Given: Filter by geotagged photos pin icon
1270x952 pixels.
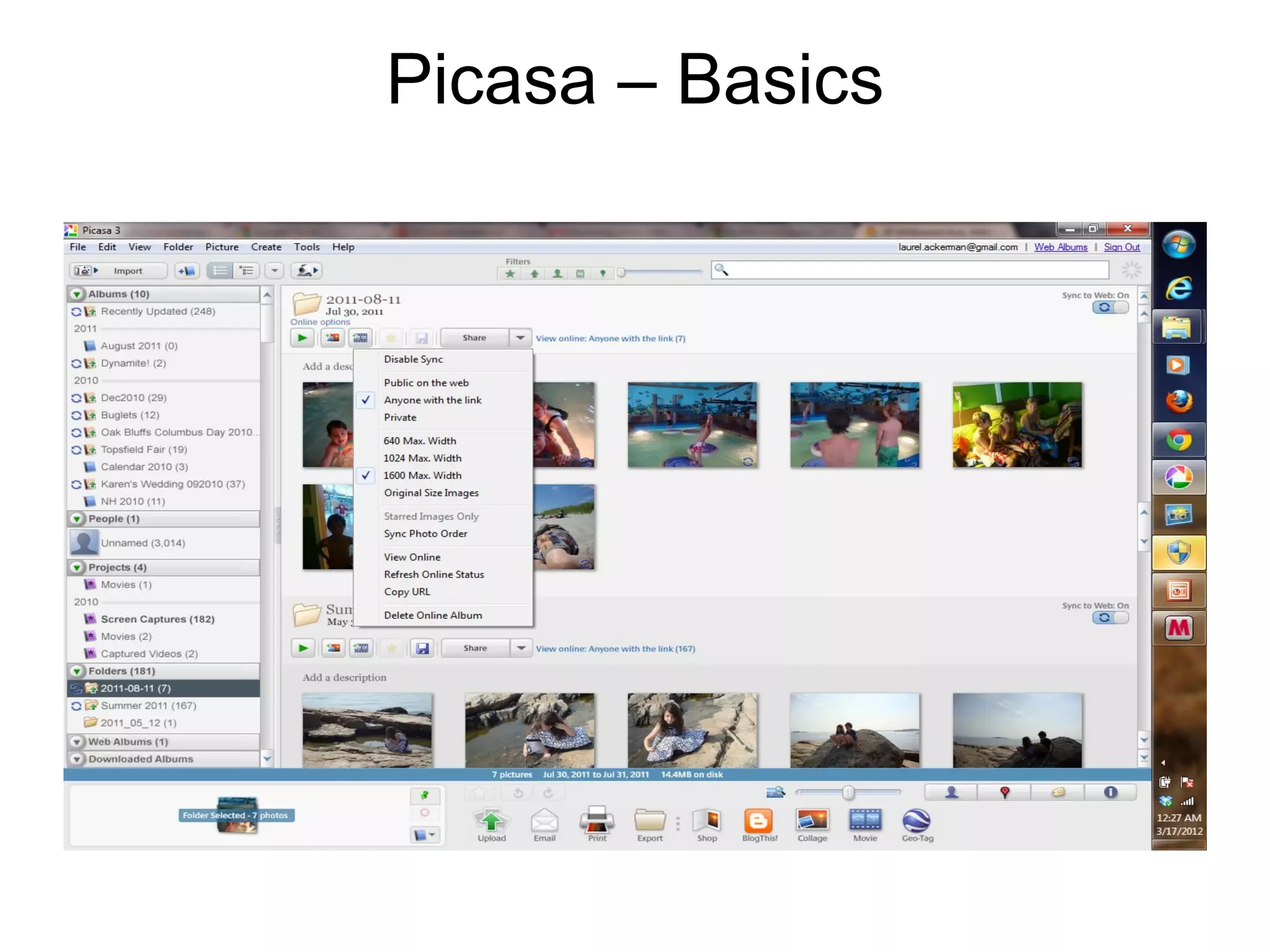Looking at the screenshot, I should tap(603, 273).
